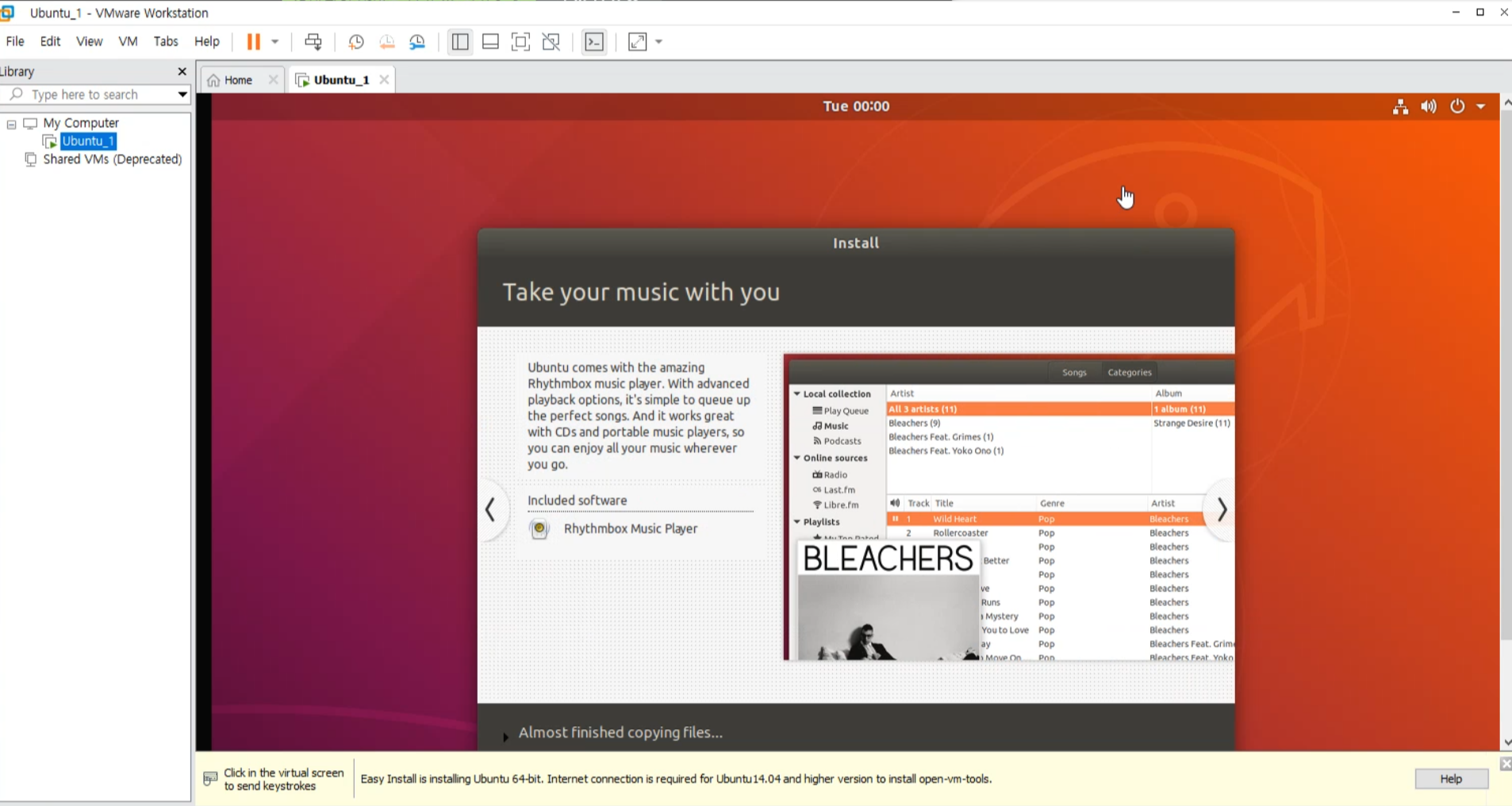Click the Almost finished copying files text
Viewport: 1512px width, 806px height.
tap(620, 733)
